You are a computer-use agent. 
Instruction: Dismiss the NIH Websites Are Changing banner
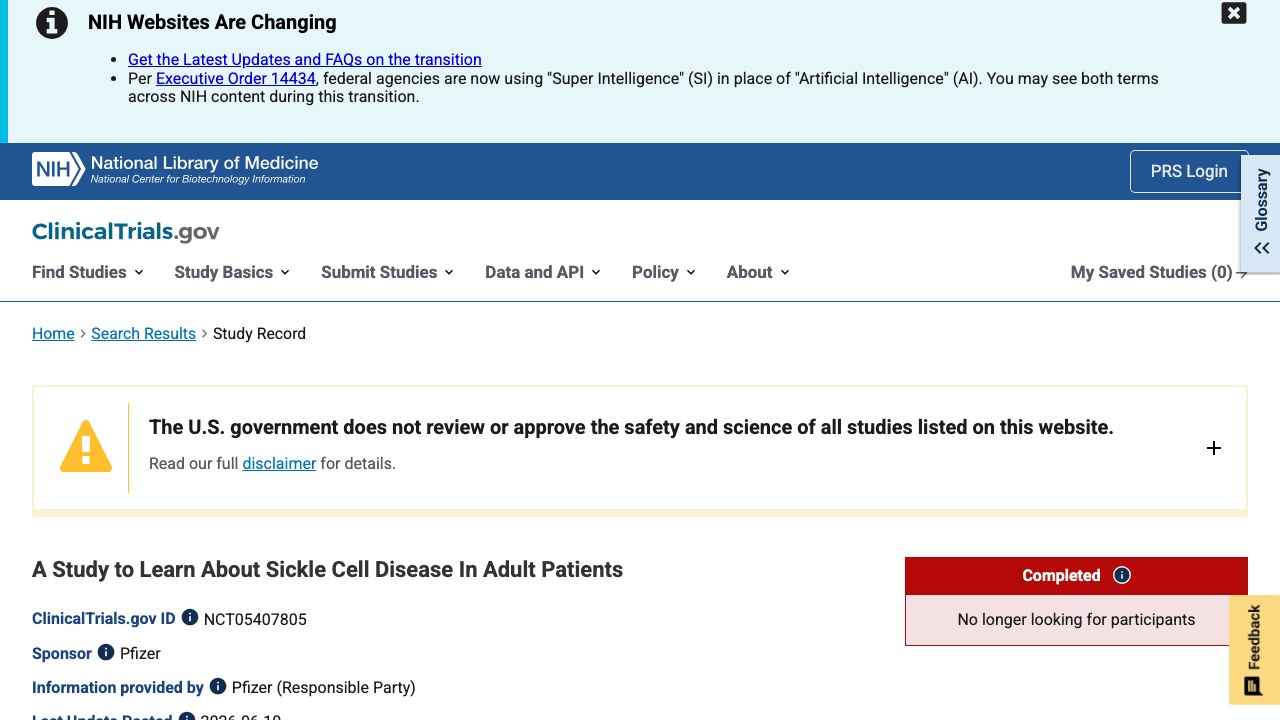coord(1234,13)
